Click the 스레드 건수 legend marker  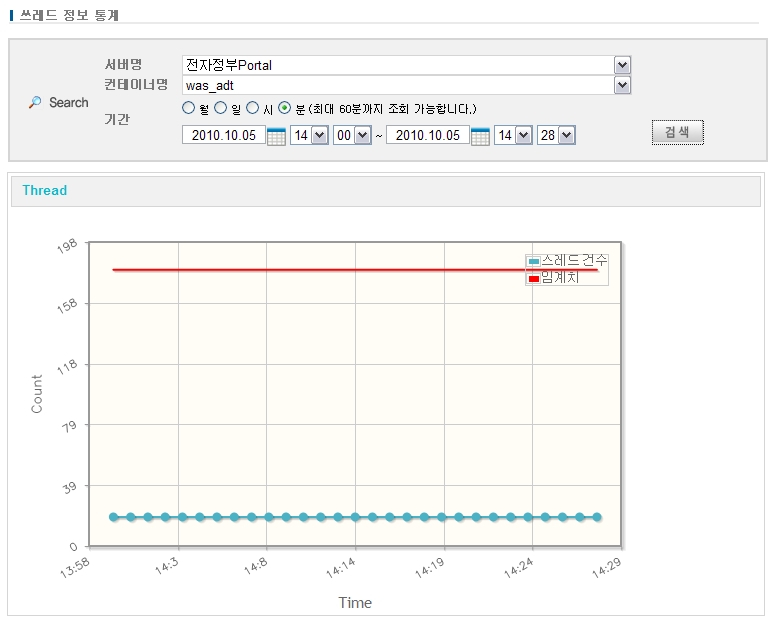534,261
